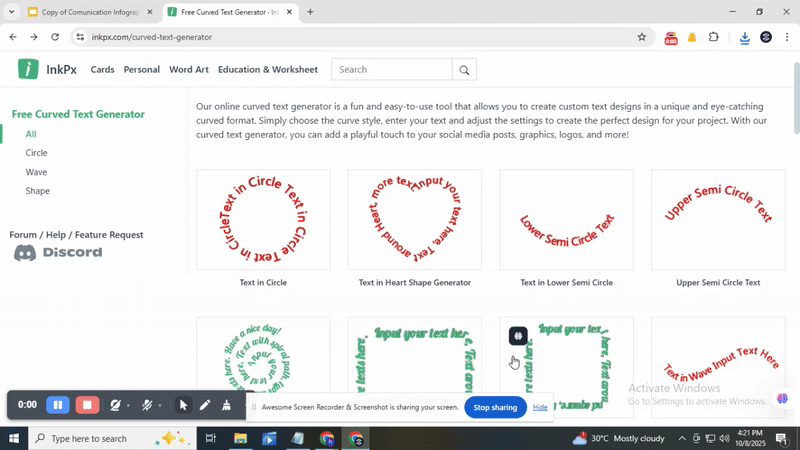800x450 pixels.
Task: Open the Discord link in the sidebar
Action: [x=58, y=253]
